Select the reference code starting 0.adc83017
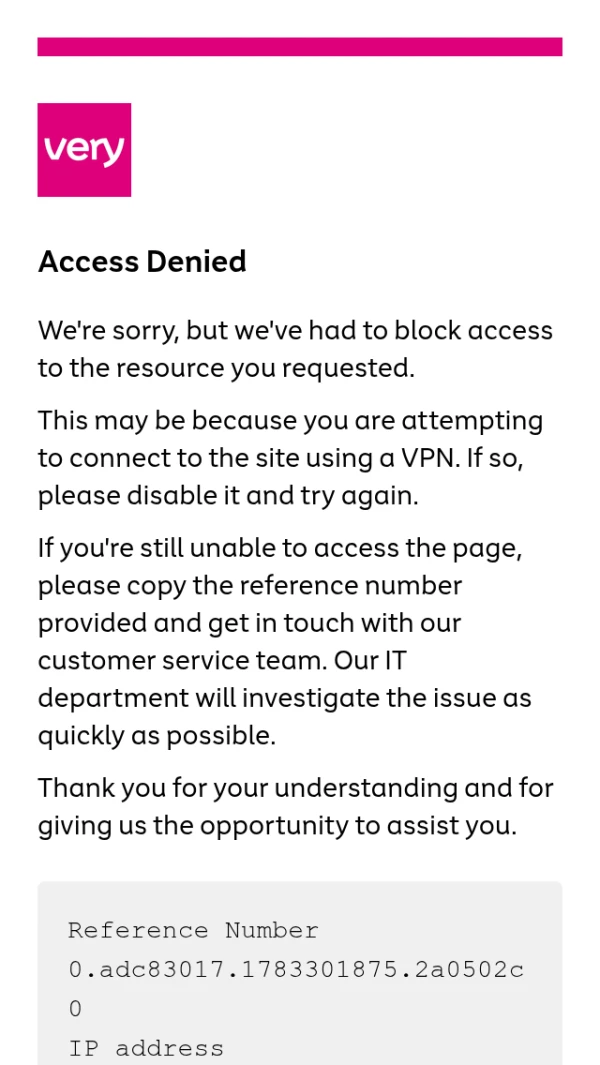The width and height of the screenshot is (600, 1065). (x=296, y=970)
